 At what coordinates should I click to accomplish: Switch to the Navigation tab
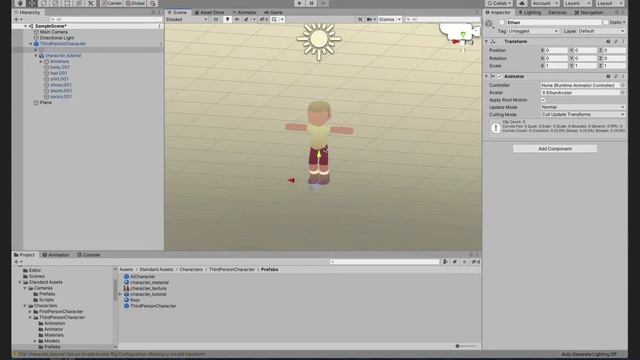589,13
